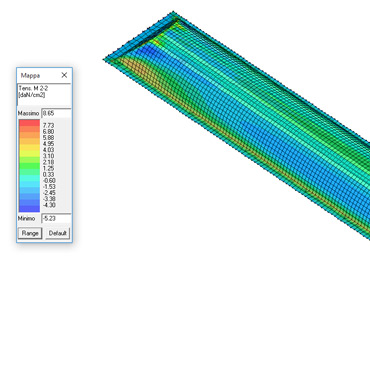Click the bright green legend swatch near 1.25
This screenshot has height=370, width=370.
pos(29,166)
